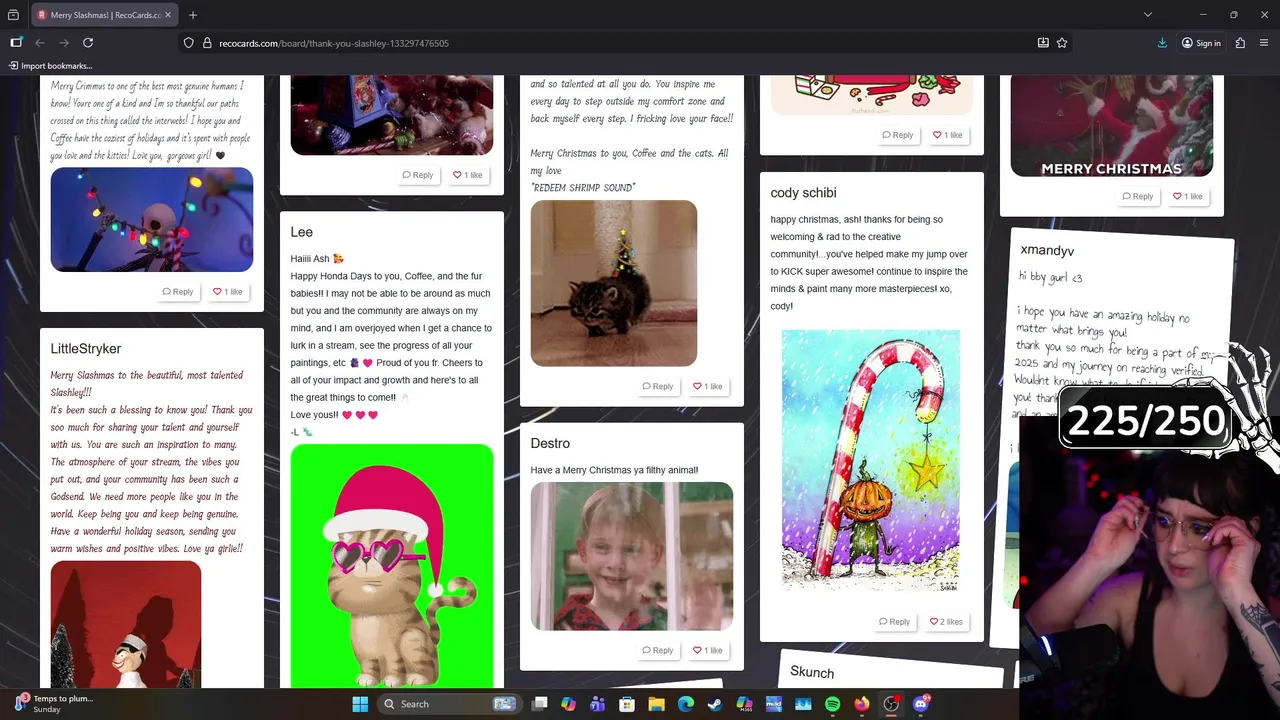Like Destro's Home Alone card
Screen dimensions: 1280x720
pyautogui.click(x=708, y=650)
